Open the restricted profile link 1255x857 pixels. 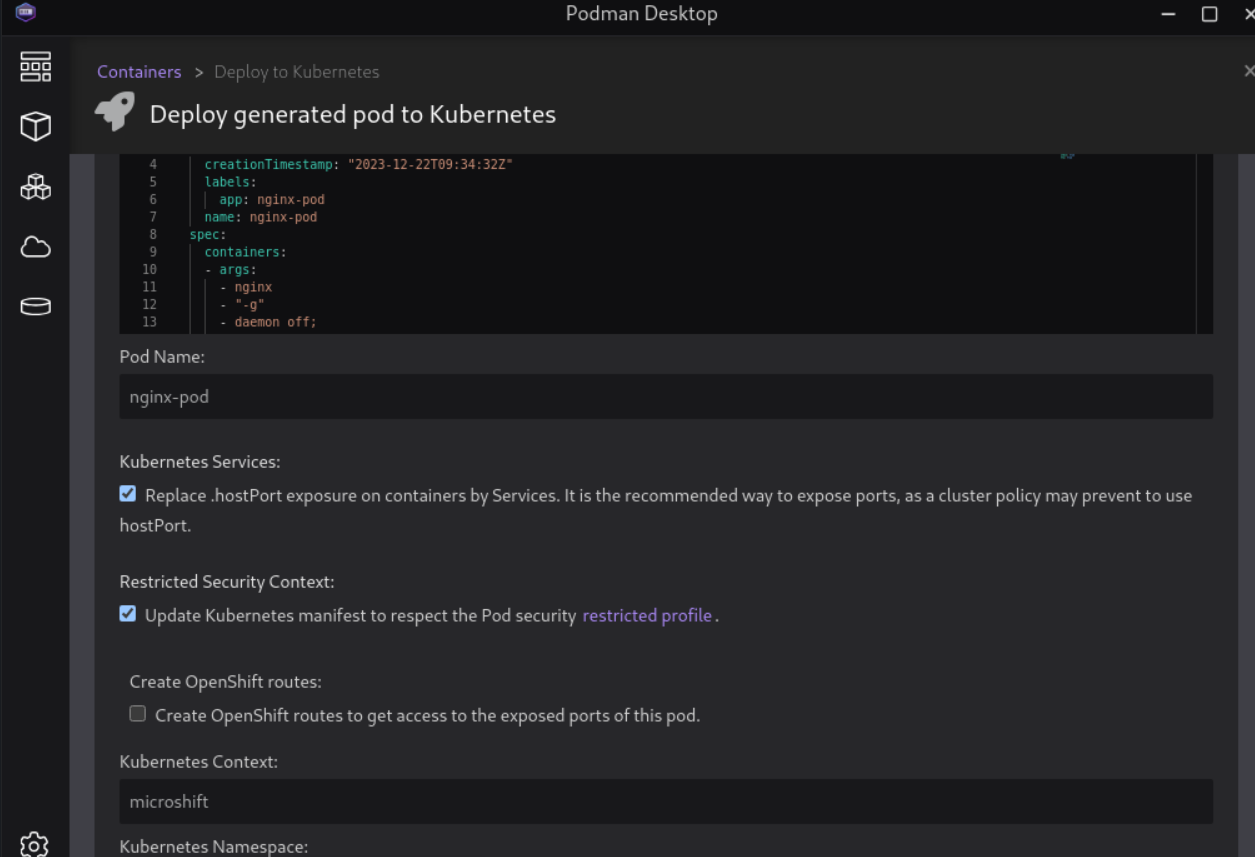pyautogui.click(x=647, y=616)
